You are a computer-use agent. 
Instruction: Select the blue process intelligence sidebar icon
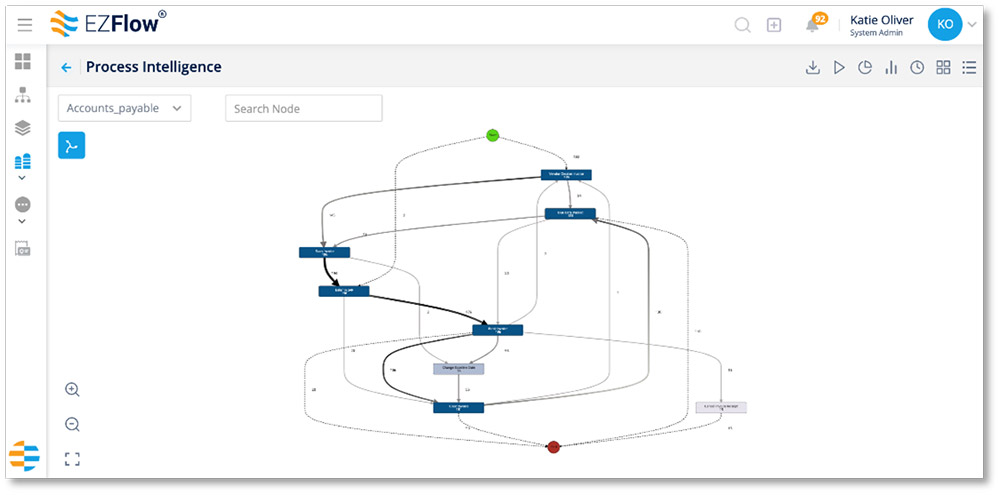pos(23,161)
